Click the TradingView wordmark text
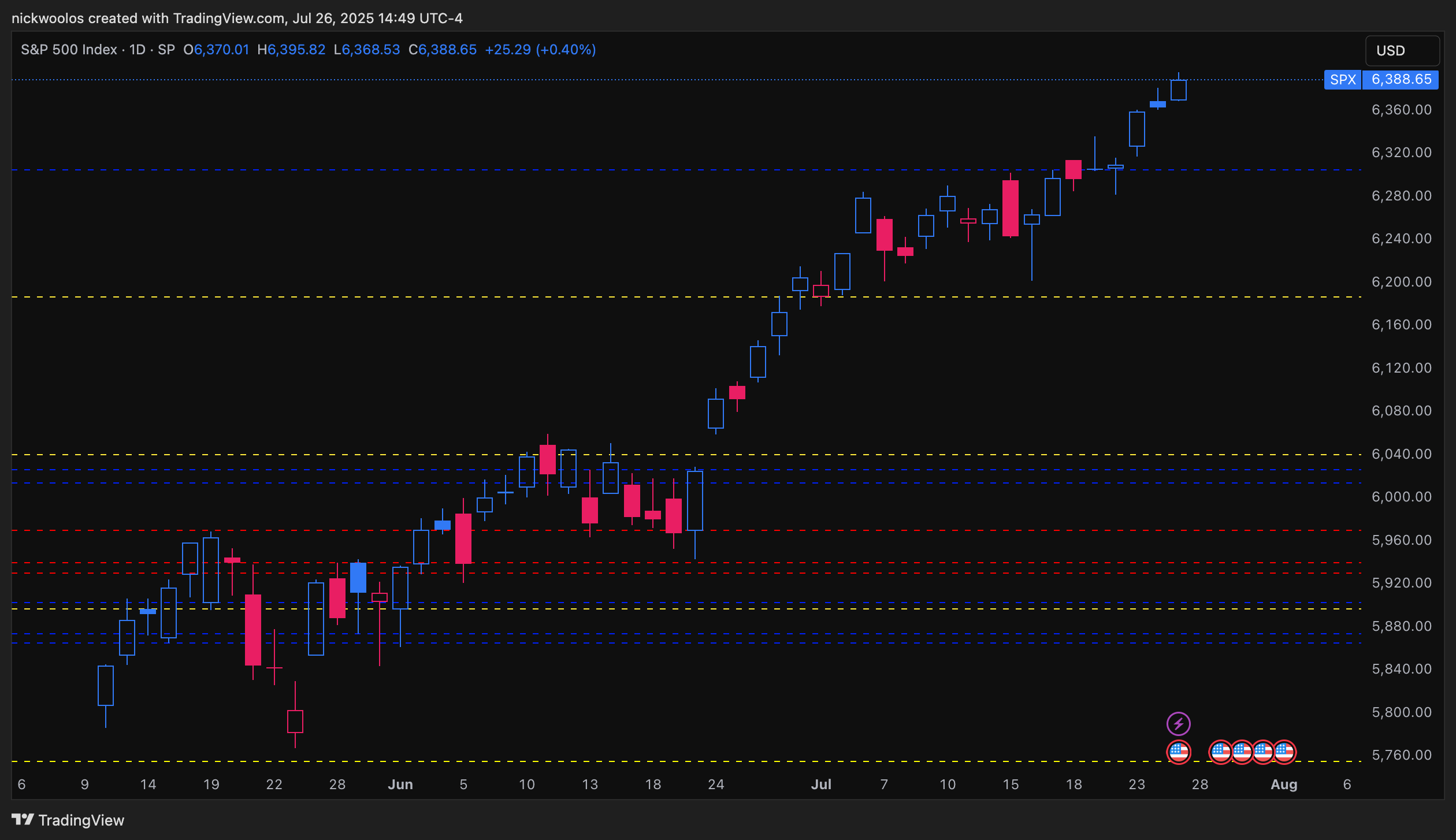This screenshot has width=1456, height=840. point(81,820)
